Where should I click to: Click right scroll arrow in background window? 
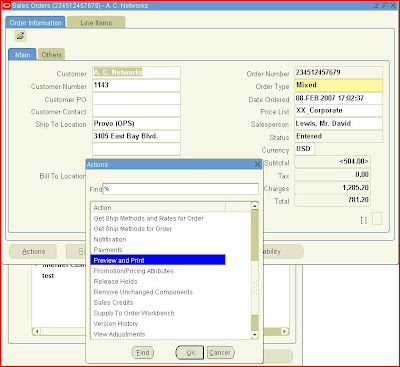pos(284,332)
